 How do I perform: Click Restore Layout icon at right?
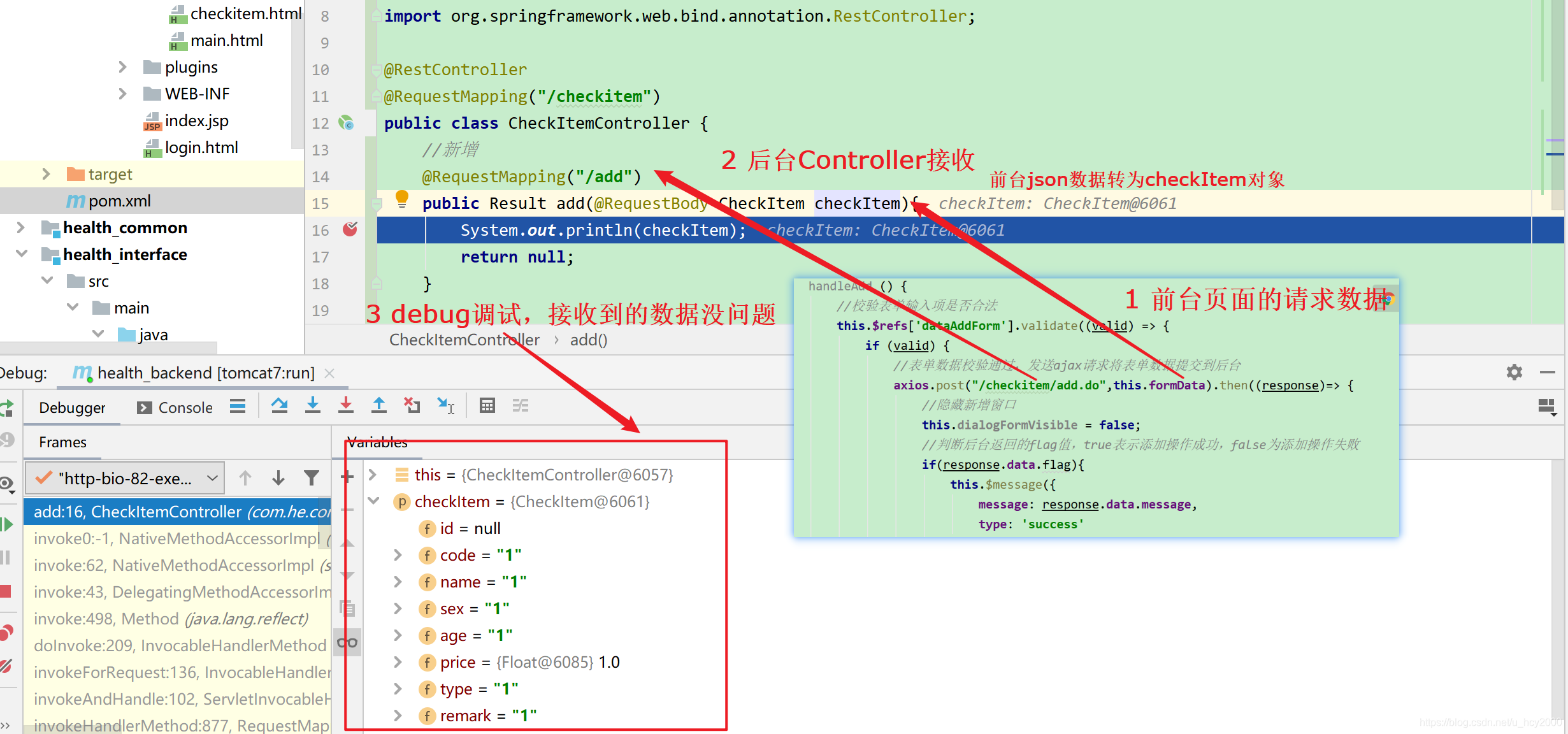tap(1546, 407)
